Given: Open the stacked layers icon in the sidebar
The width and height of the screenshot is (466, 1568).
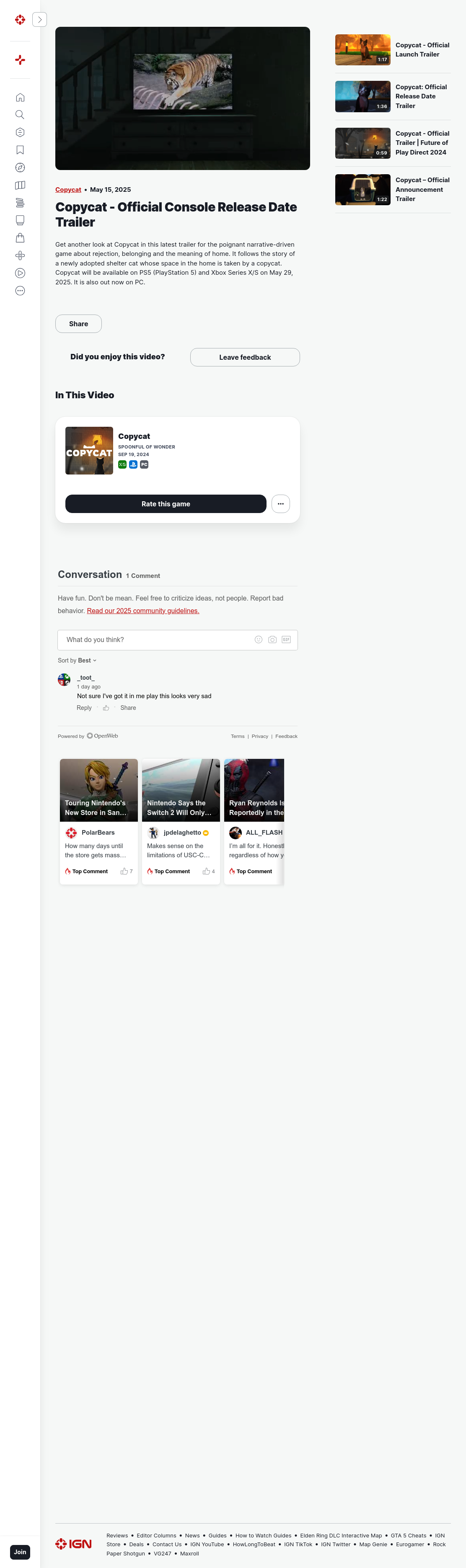Looking at the screenshot, I should tap(20, 203).
